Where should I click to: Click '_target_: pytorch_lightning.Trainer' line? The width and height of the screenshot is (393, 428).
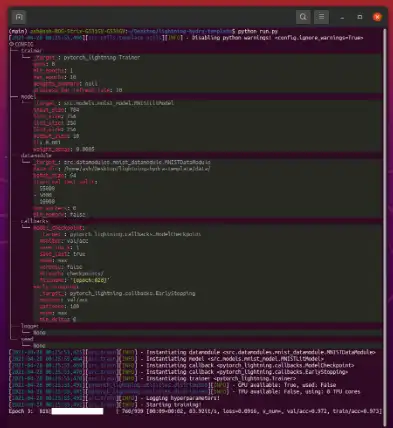(87, 57)
